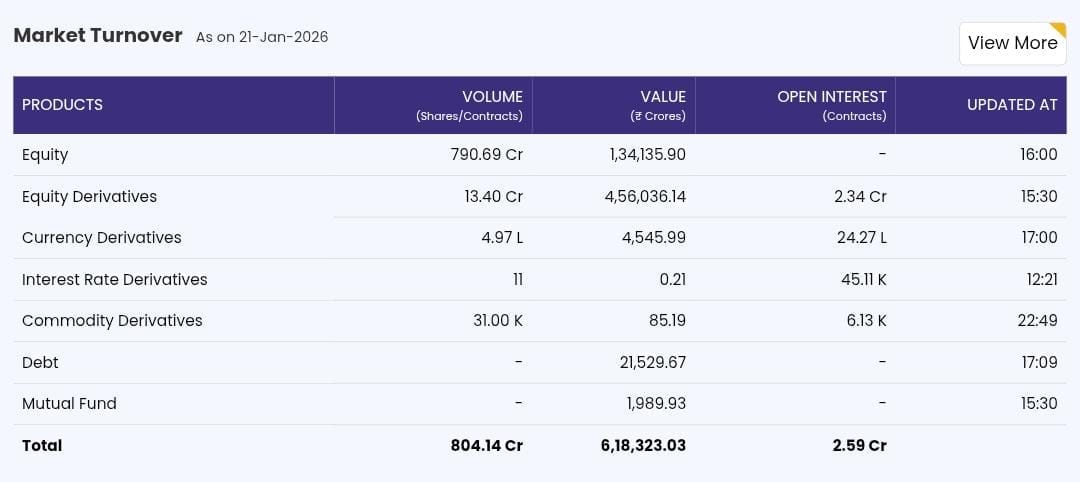Click the As on 21-Jan-2026 date text
1080x482 pixels.
pos(261,38)
